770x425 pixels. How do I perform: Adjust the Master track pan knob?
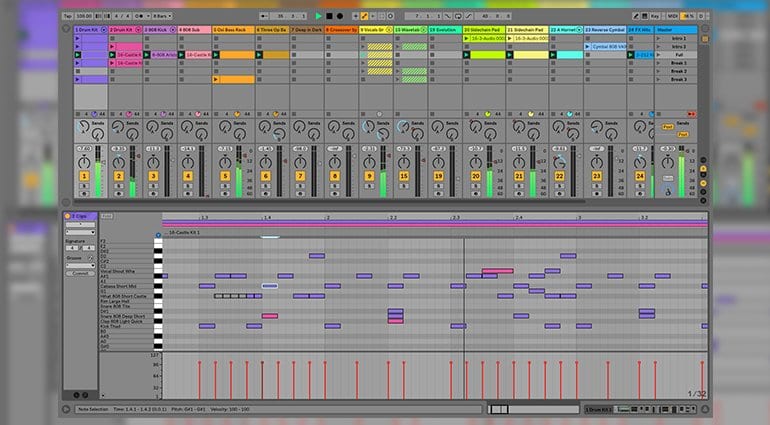click(667, 162)
